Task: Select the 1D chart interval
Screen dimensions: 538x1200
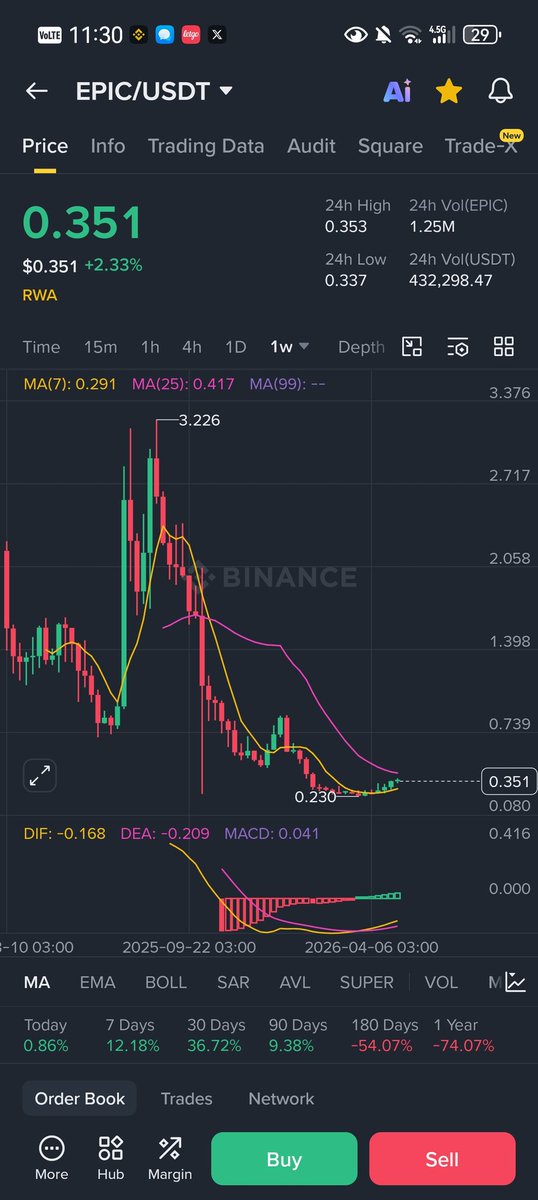Action: pyautogui.click(x=235, y=347)
